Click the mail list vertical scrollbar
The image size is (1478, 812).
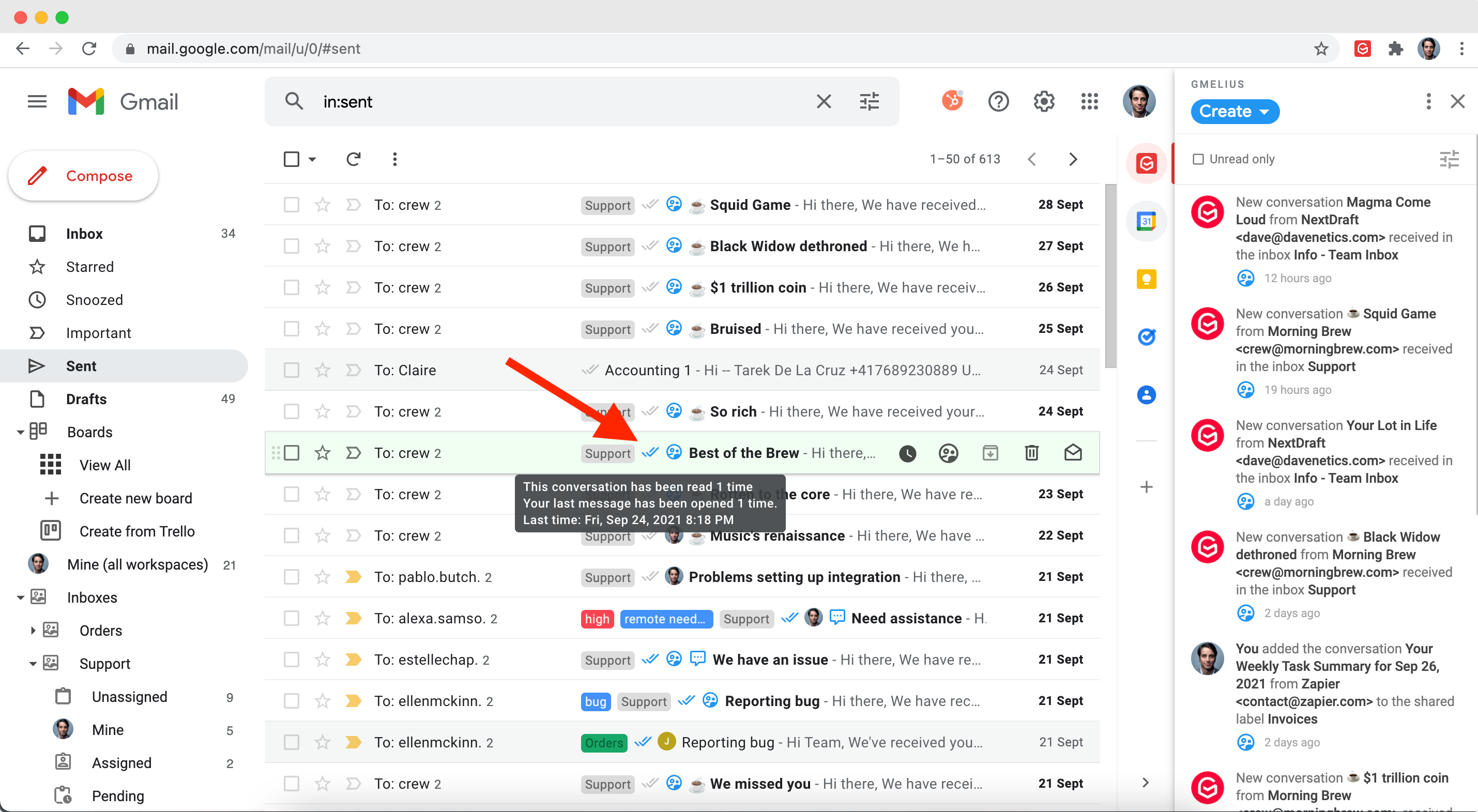pos(1111,275)
